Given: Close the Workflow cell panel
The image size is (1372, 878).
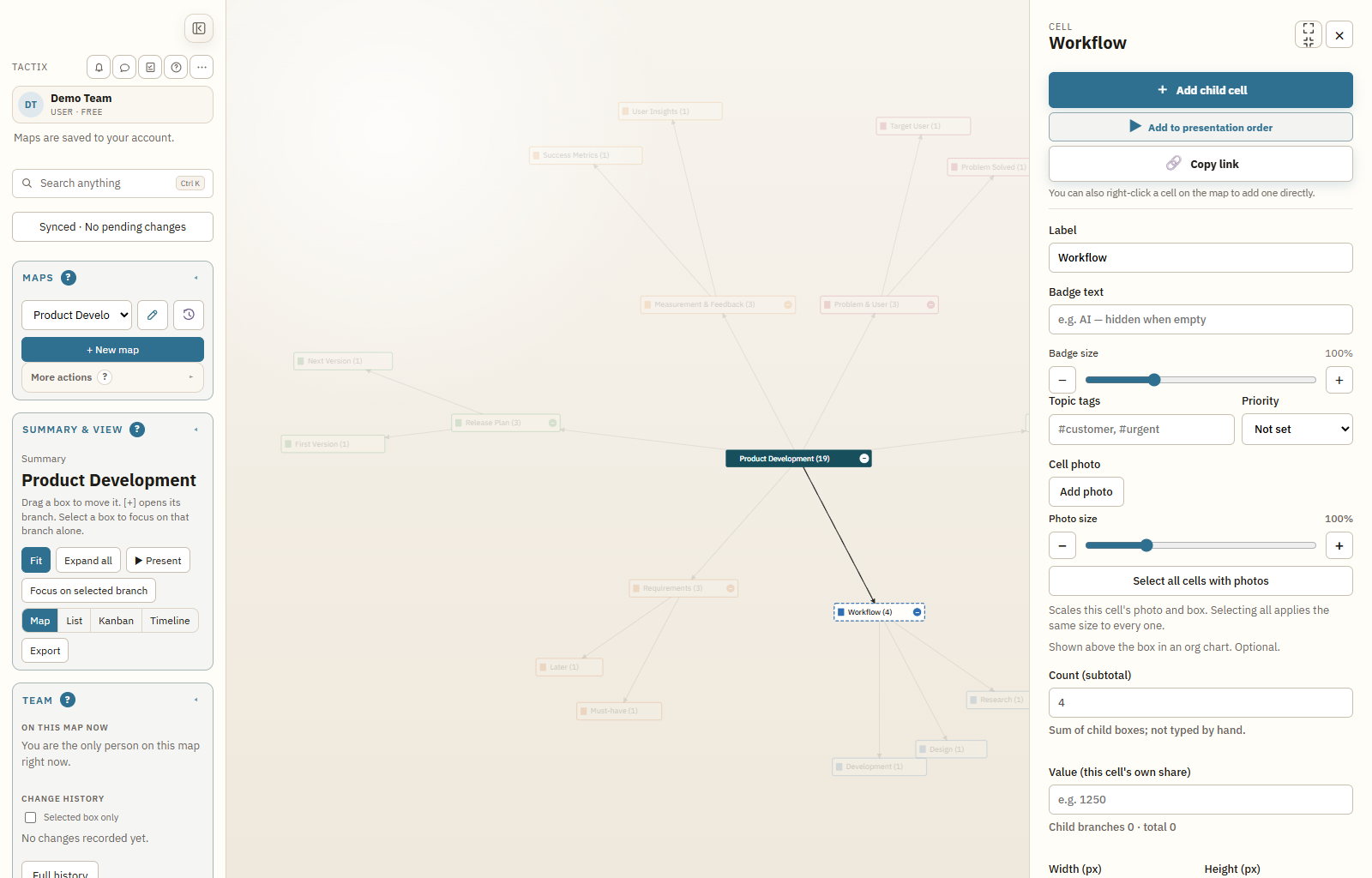Looking at the screenshot, I should pyautogui.click(x=1339, y=34).
